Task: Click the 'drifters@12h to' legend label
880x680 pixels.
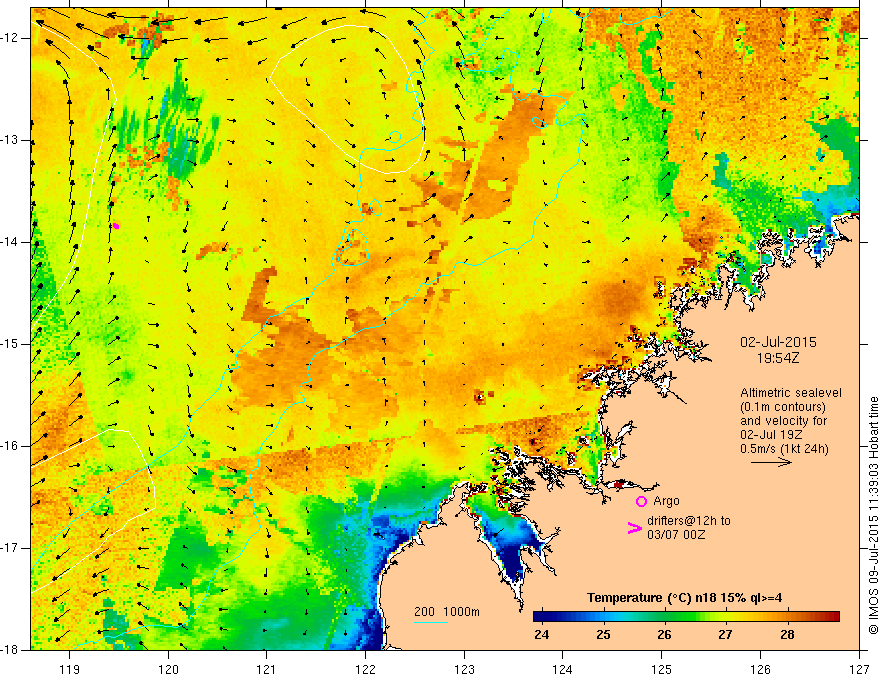Action: tap(689, 521)
